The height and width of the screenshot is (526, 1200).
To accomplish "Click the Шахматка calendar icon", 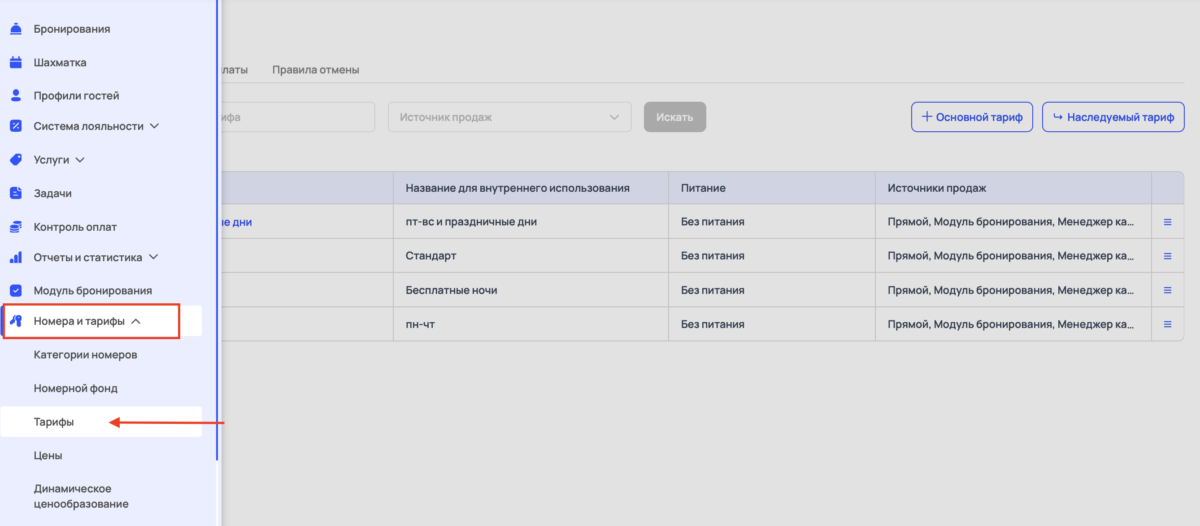I will tap(16, 62).
